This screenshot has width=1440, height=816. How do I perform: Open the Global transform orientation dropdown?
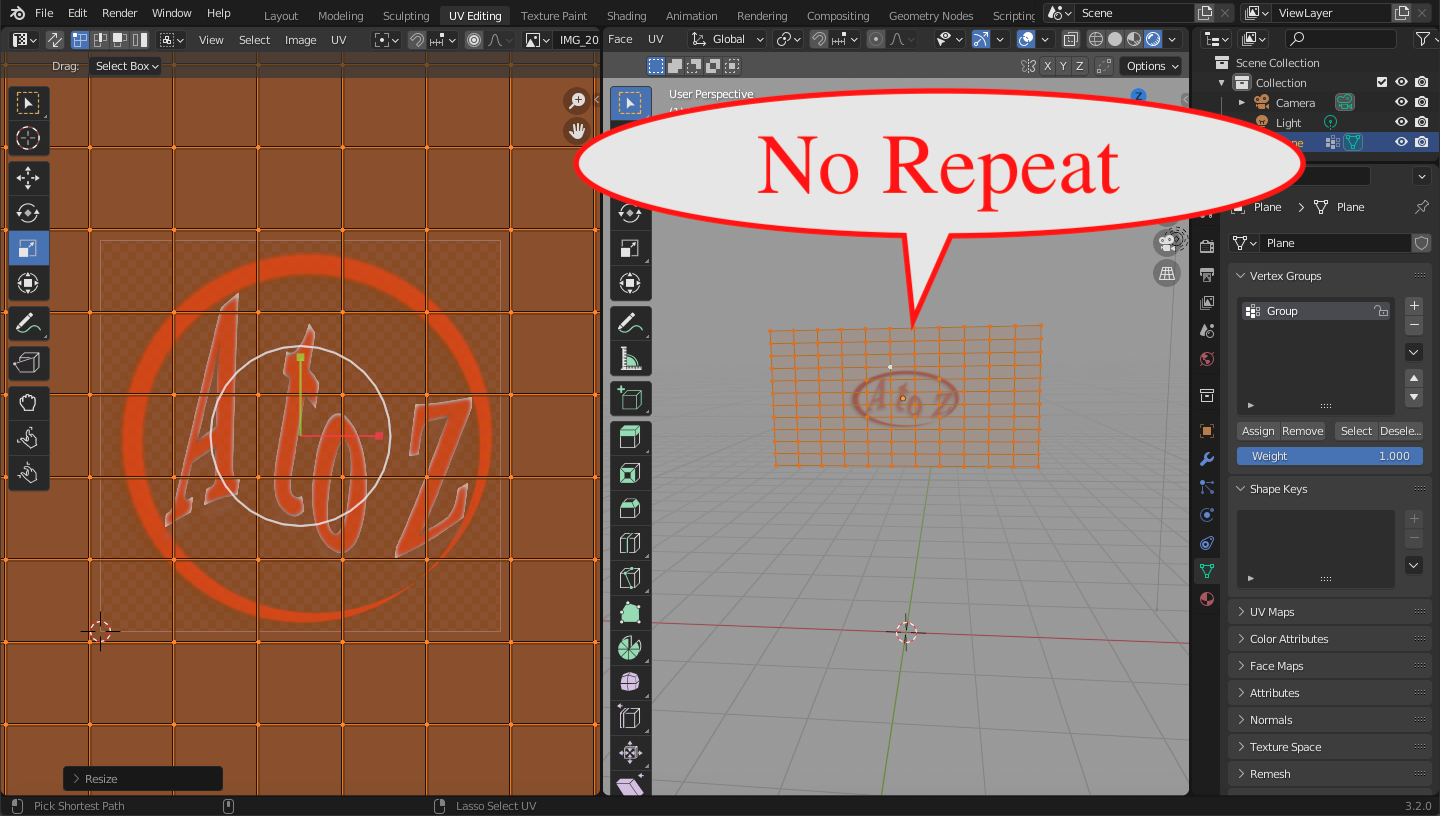click(x=729, y=39)
